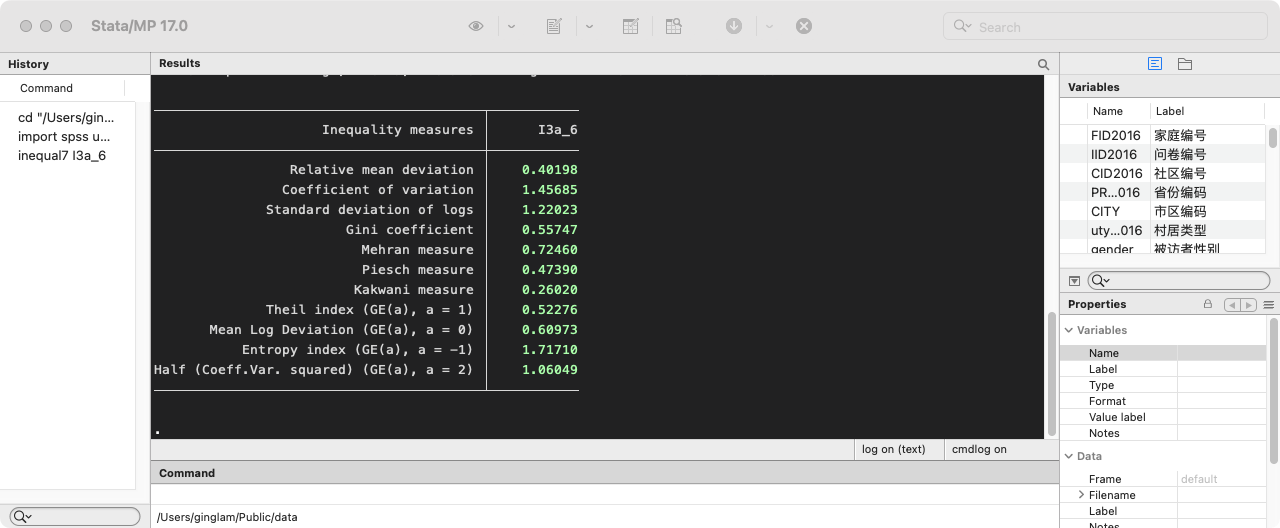Click the Label column header in Variables
Screen dimensions: 1280x528
(x=1170, y=111)
